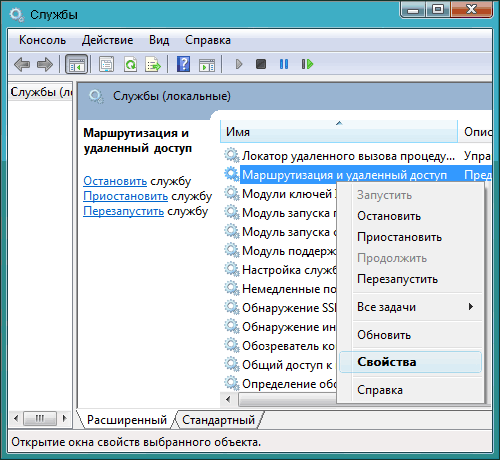Click the Pause service icon
This screenshot has height=460, width=500.
(284, 64)
